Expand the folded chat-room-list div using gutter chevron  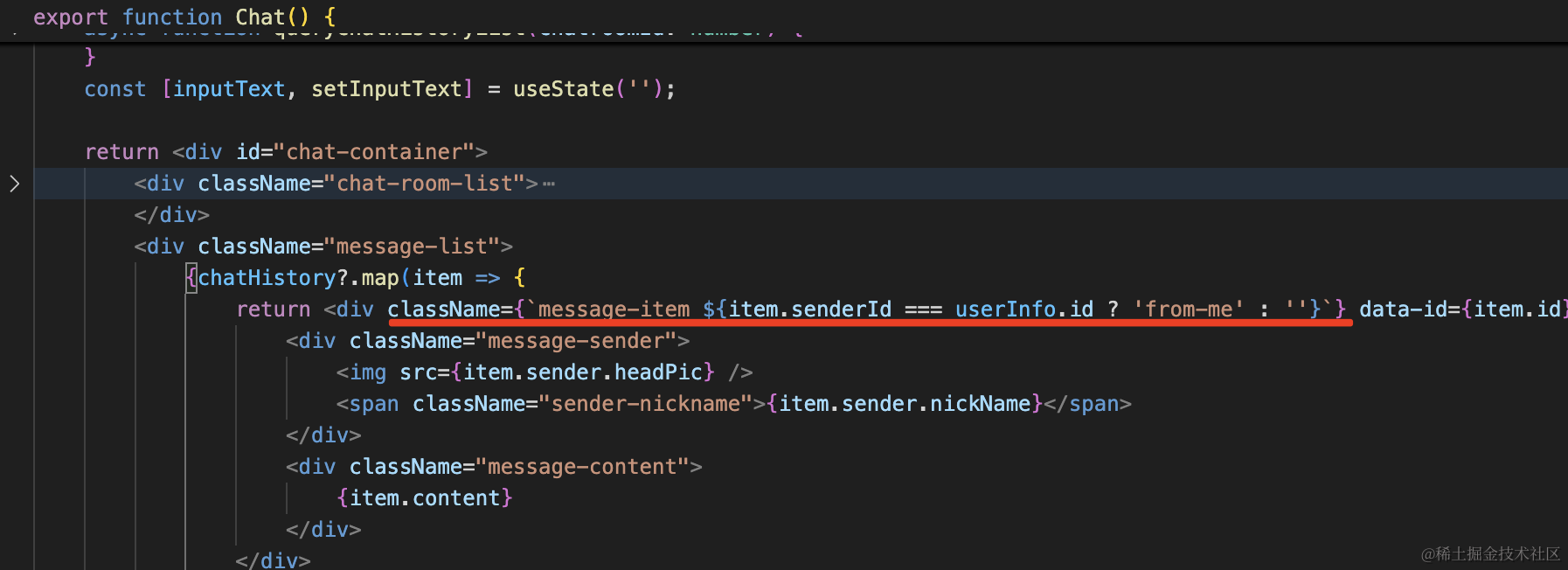coord(14,184)
